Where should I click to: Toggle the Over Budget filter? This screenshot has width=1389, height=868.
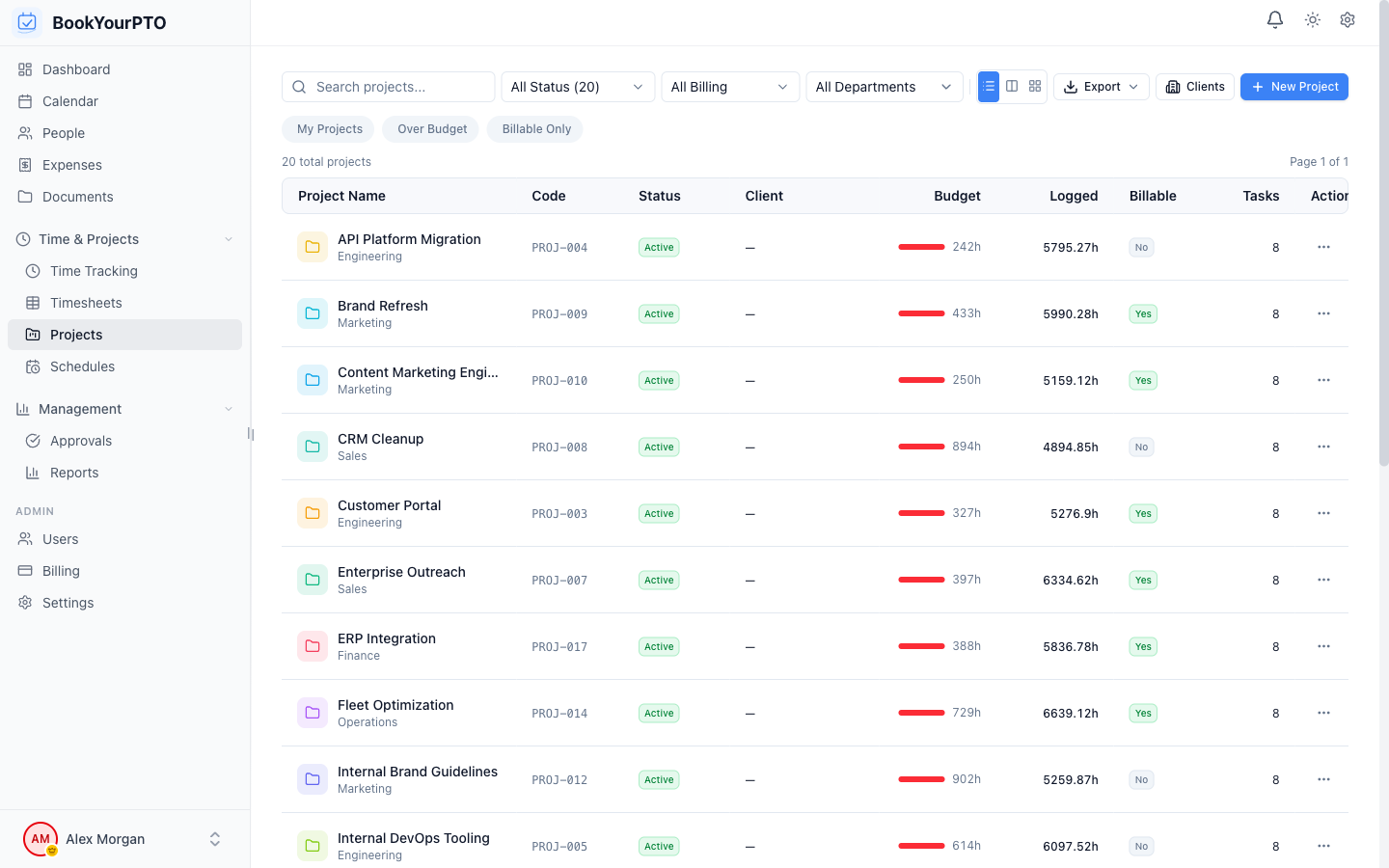click(x=430, y=128)
